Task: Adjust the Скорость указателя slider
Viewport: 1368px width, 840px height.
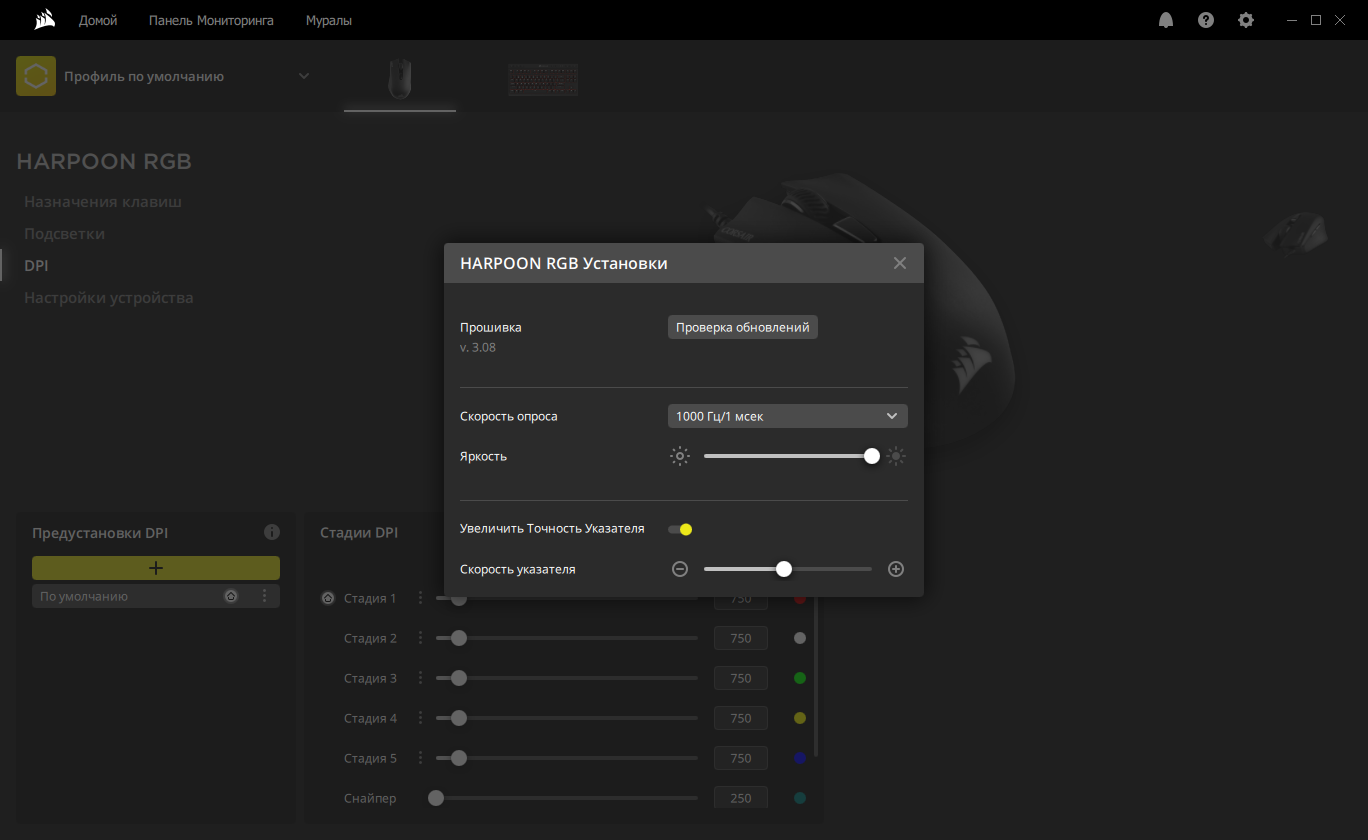Action: click(x=788, y=569)
